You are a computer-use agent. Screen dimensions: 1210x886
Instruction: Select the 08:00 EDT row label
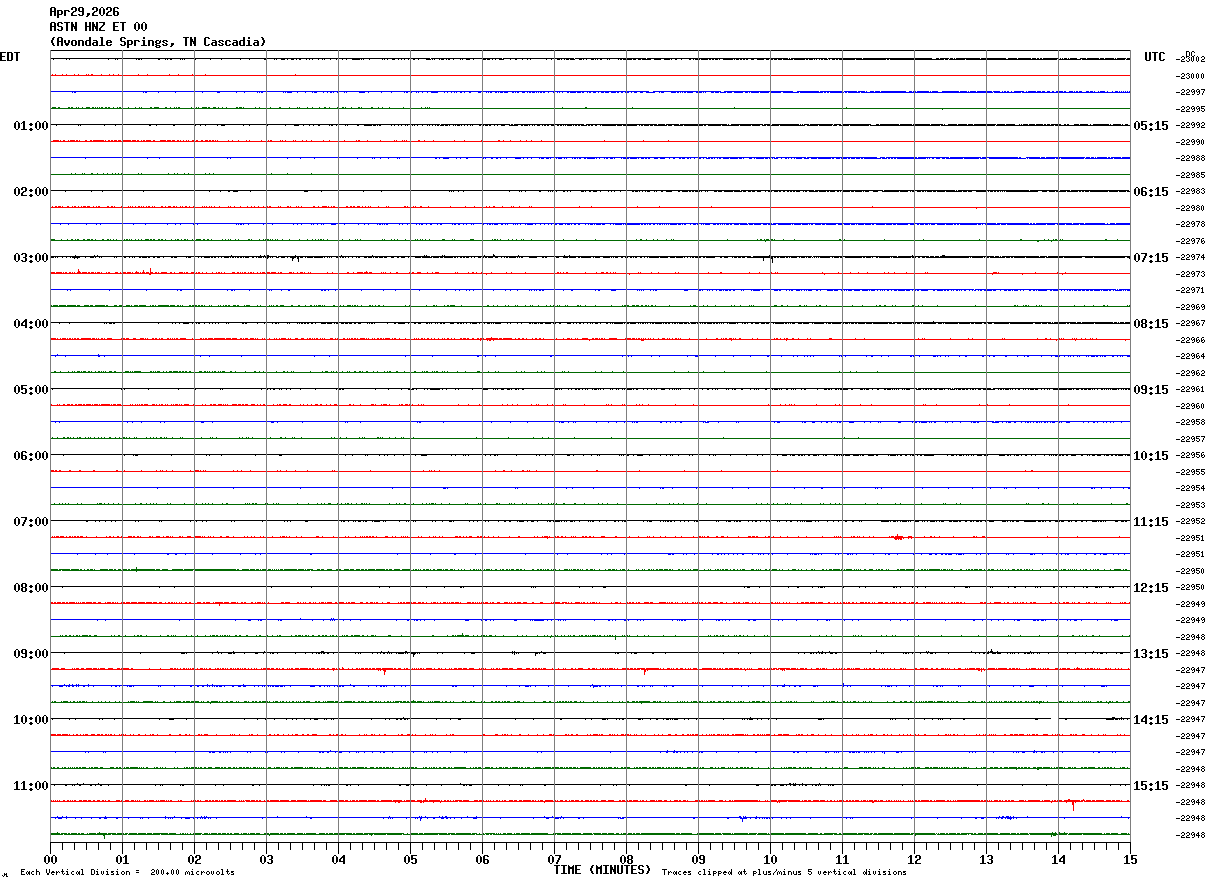click(30, 588)
